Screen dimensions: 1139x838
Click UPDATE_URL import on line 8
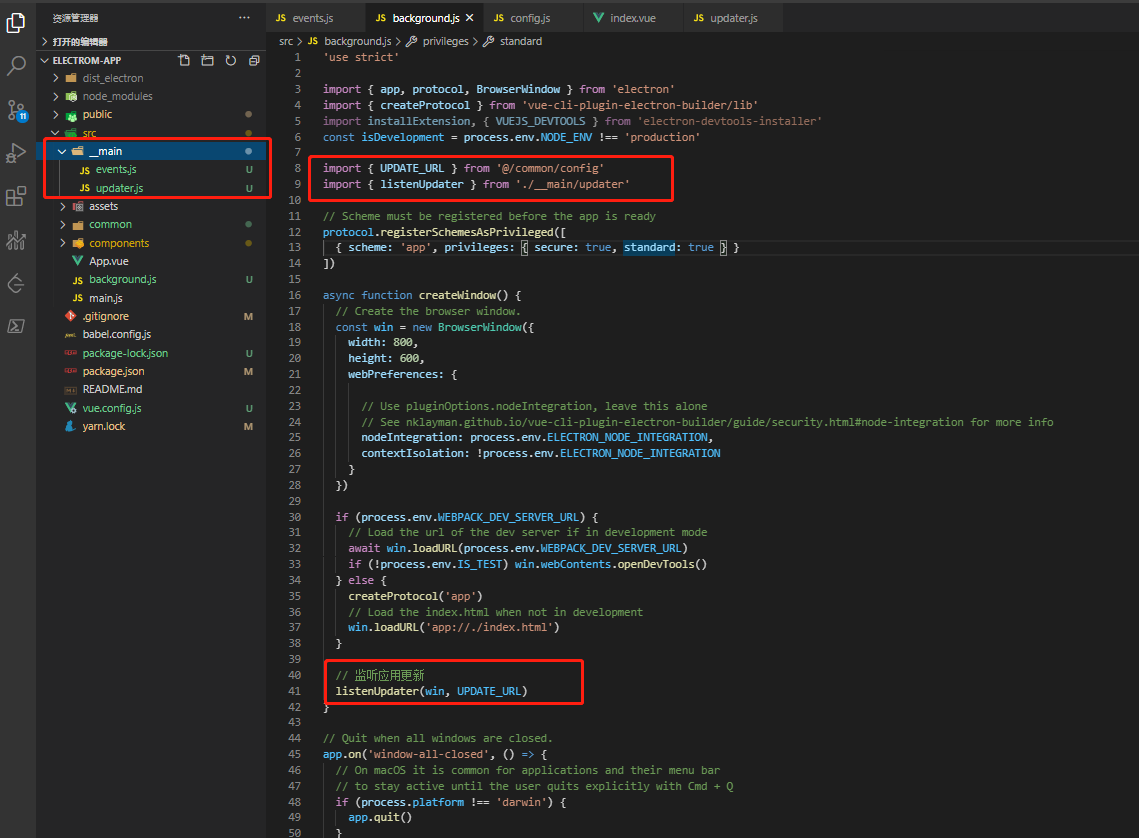(411, 168)
